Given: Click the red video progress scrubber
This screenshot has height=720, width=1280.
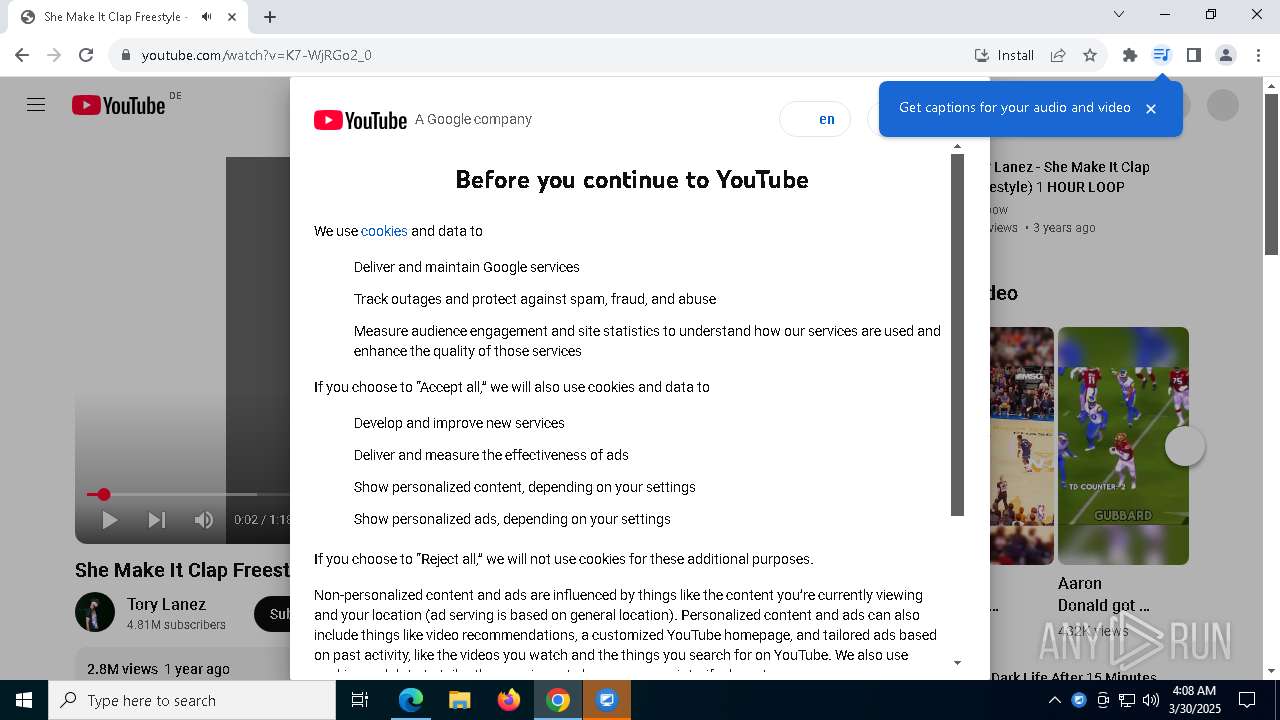Looking at the screenshot, I should pyautogui.click(x=103, y=494).
